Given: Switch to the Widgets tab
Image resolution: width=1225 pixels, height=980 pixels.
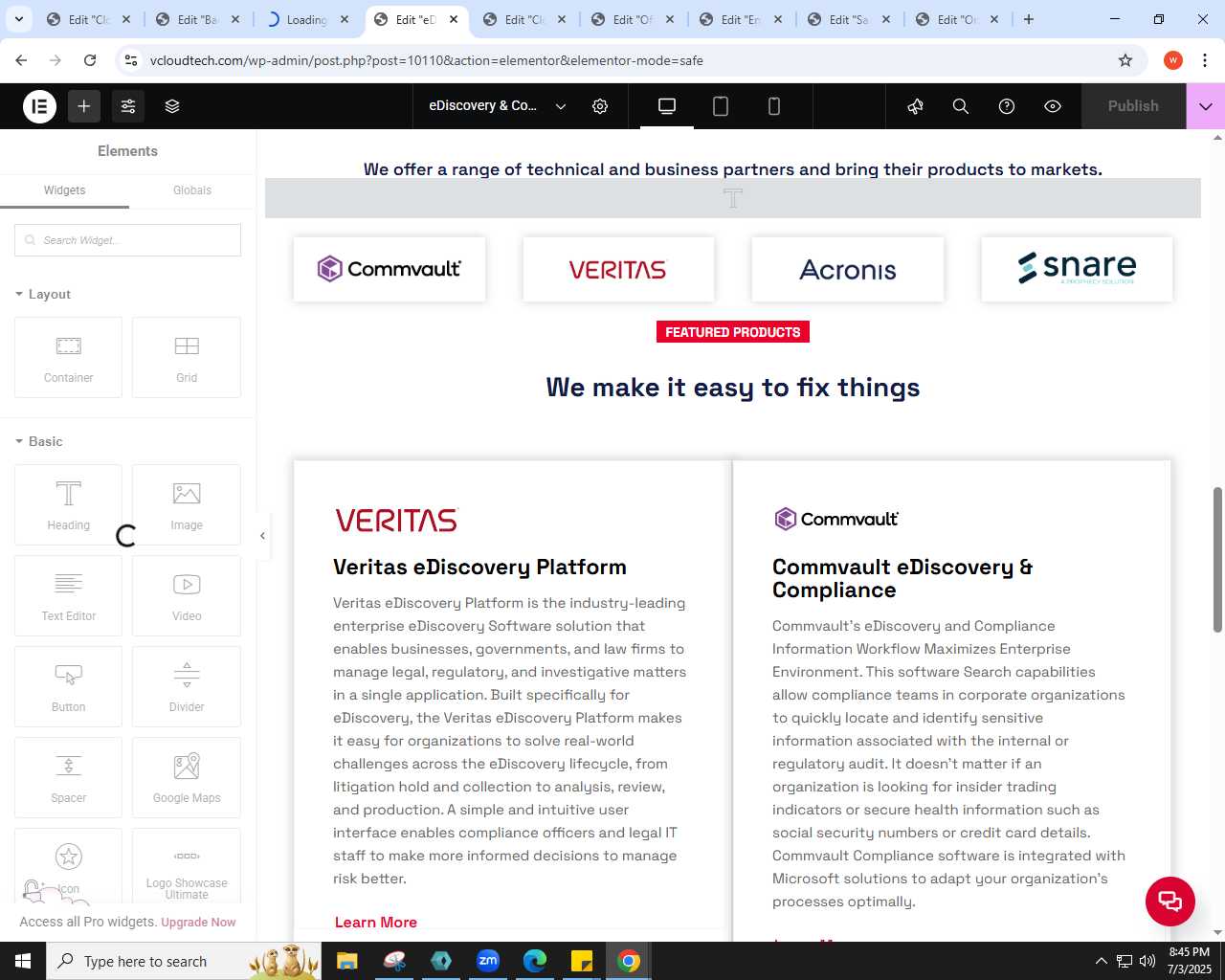Looking at the screenshot, I should click(x=64, y=190).
